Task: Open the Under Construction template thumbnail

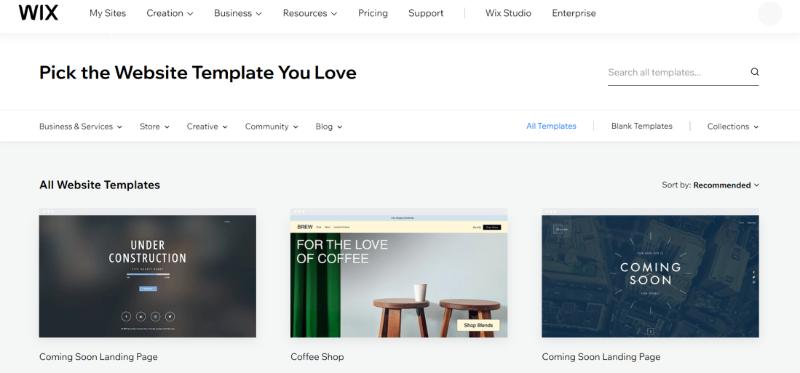Action: [x=147, y=273]
